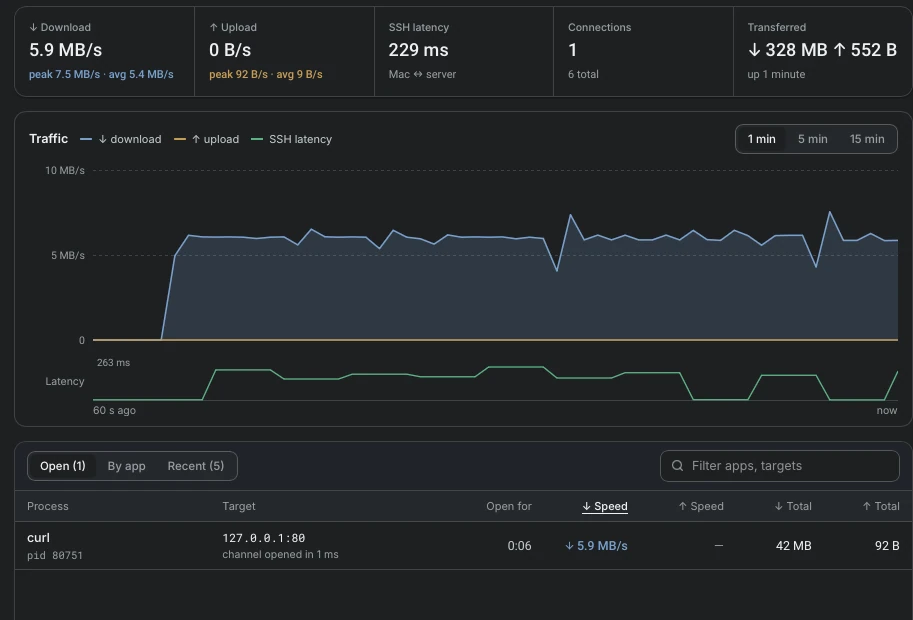This screenshot has width=913, height=620.
Task: Click the 'now' axis label
Action: coord(887,410)
